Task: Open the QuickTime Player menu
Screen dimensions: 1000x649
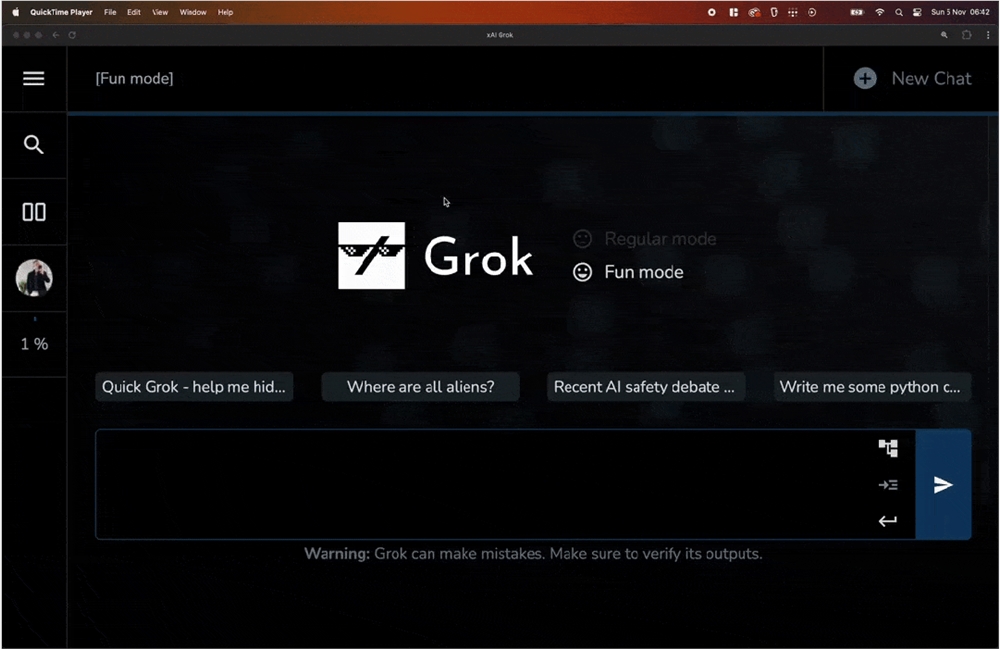Action: coord(61,12)
